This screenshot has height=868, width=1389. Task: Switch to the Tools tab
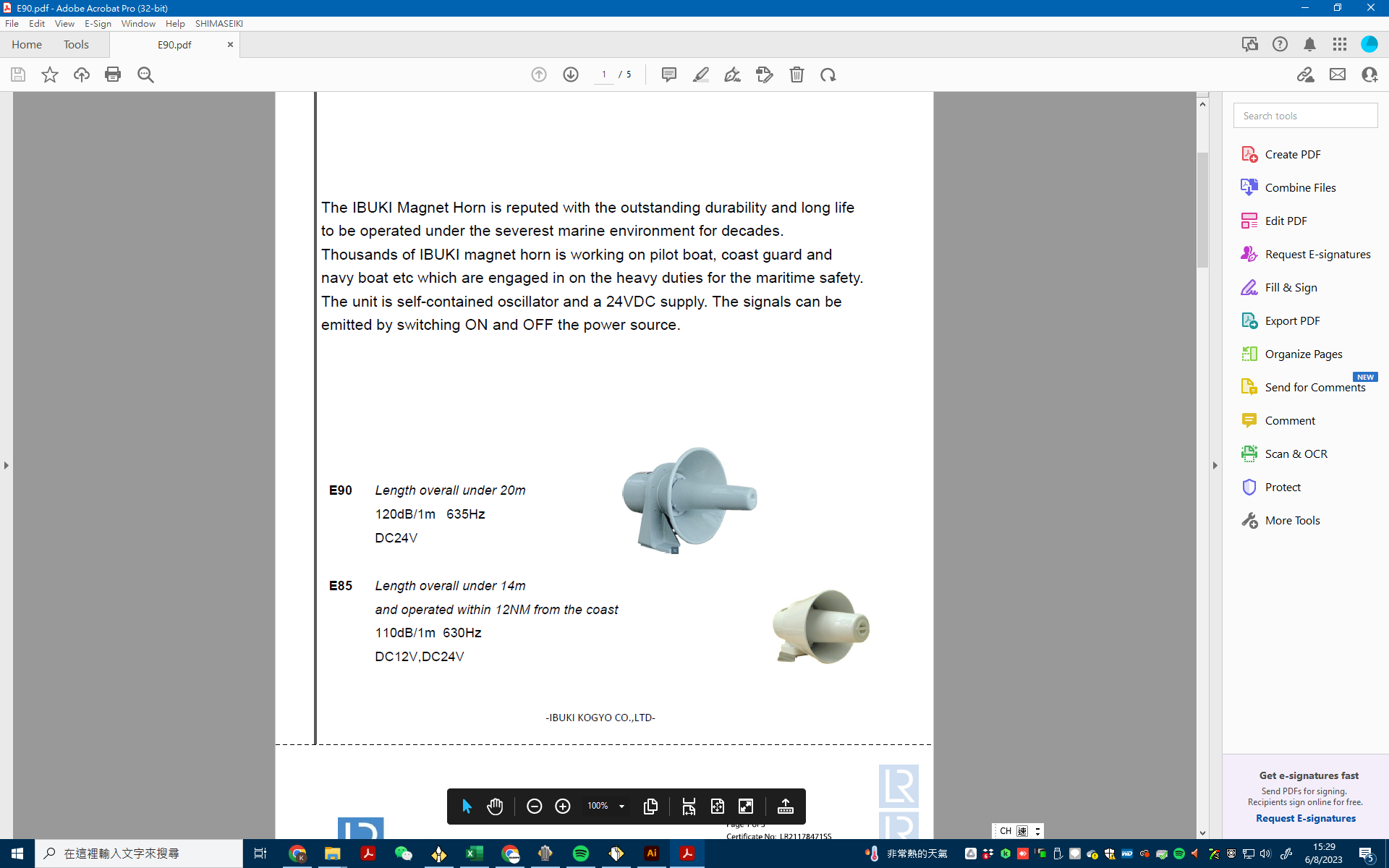(76, 44)
